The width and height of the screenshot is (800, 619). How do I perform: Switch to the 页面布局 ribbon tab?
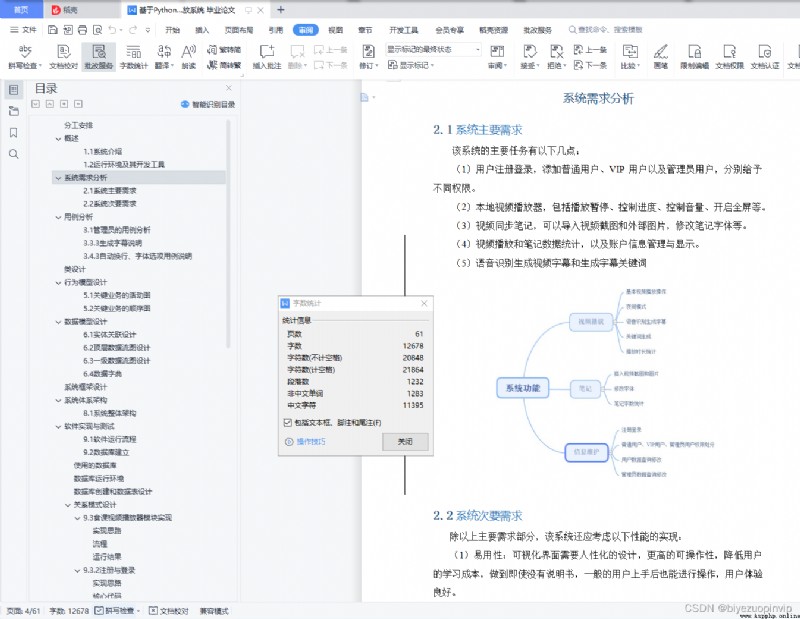click(239, 30)
